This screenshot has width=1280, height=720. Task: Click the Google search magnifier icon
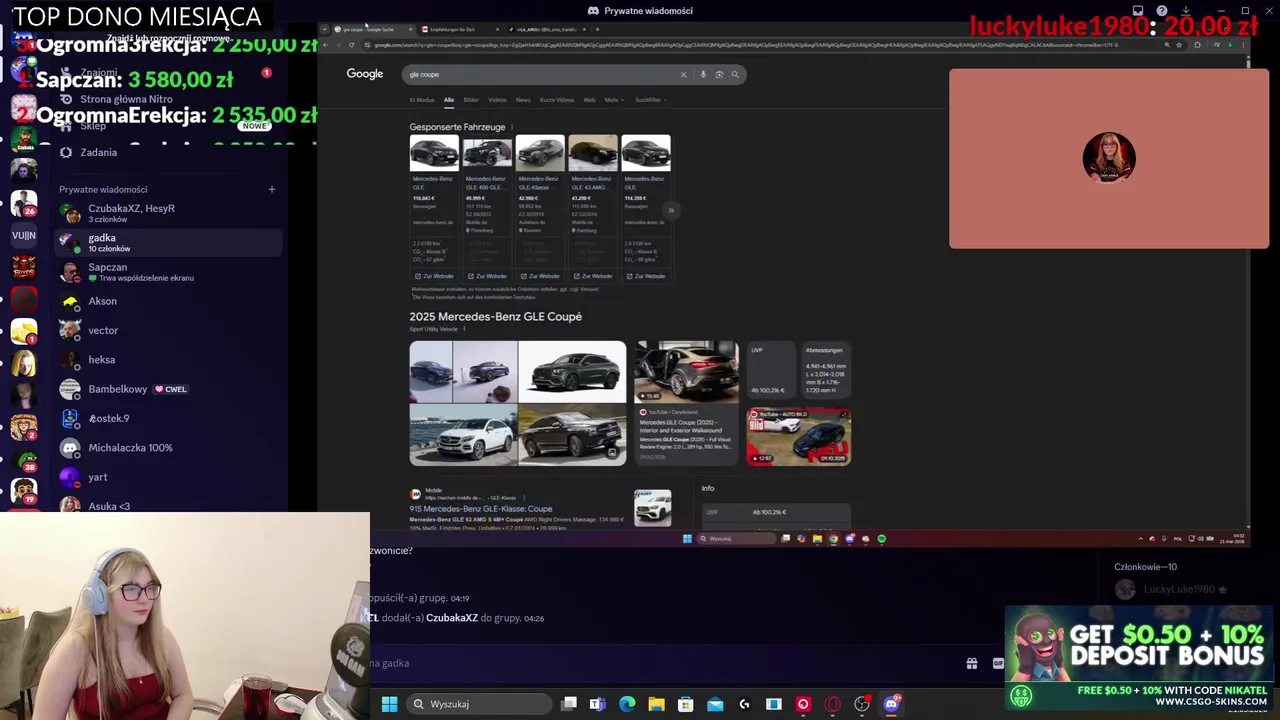pyautogui.click(x=735, y=74)
